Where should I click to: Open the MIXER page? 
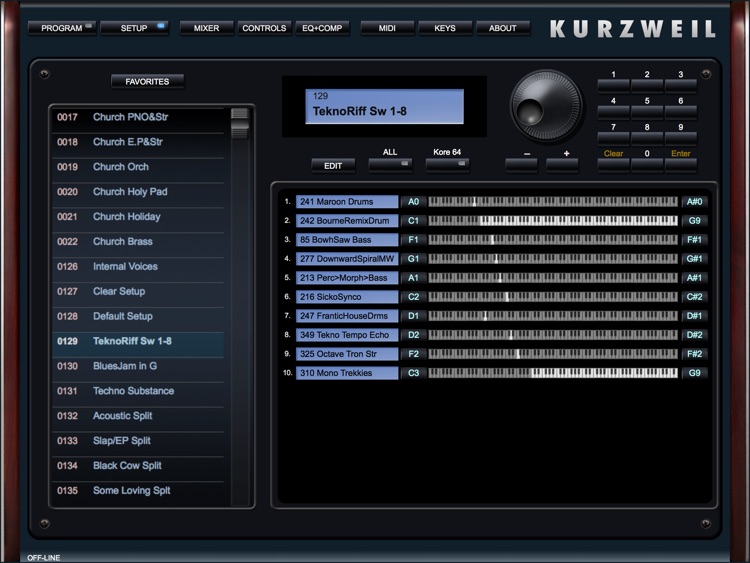[x=207, y=28]
